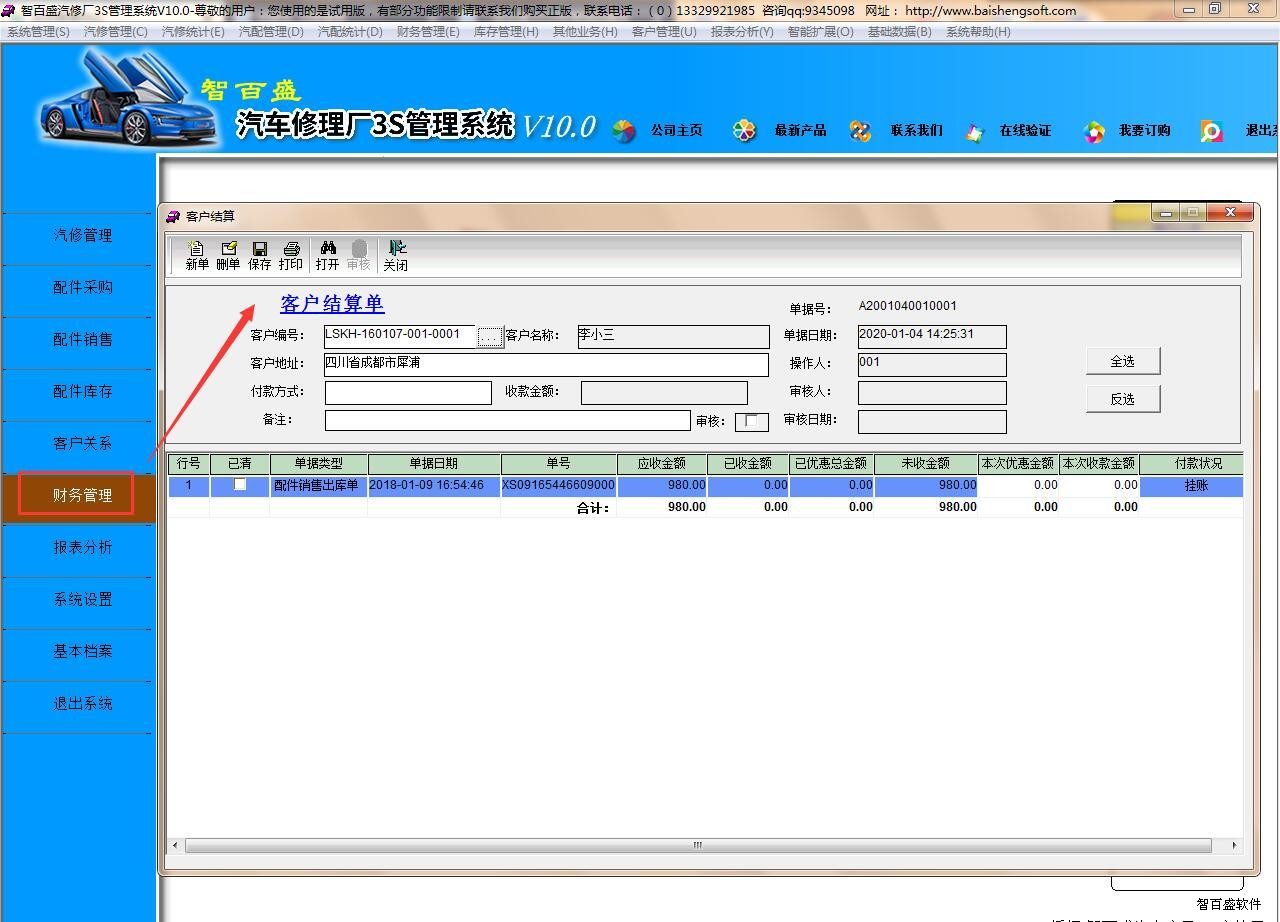Tick the 已清 checkbox in row 1
1280x922 pixels.
240,485
